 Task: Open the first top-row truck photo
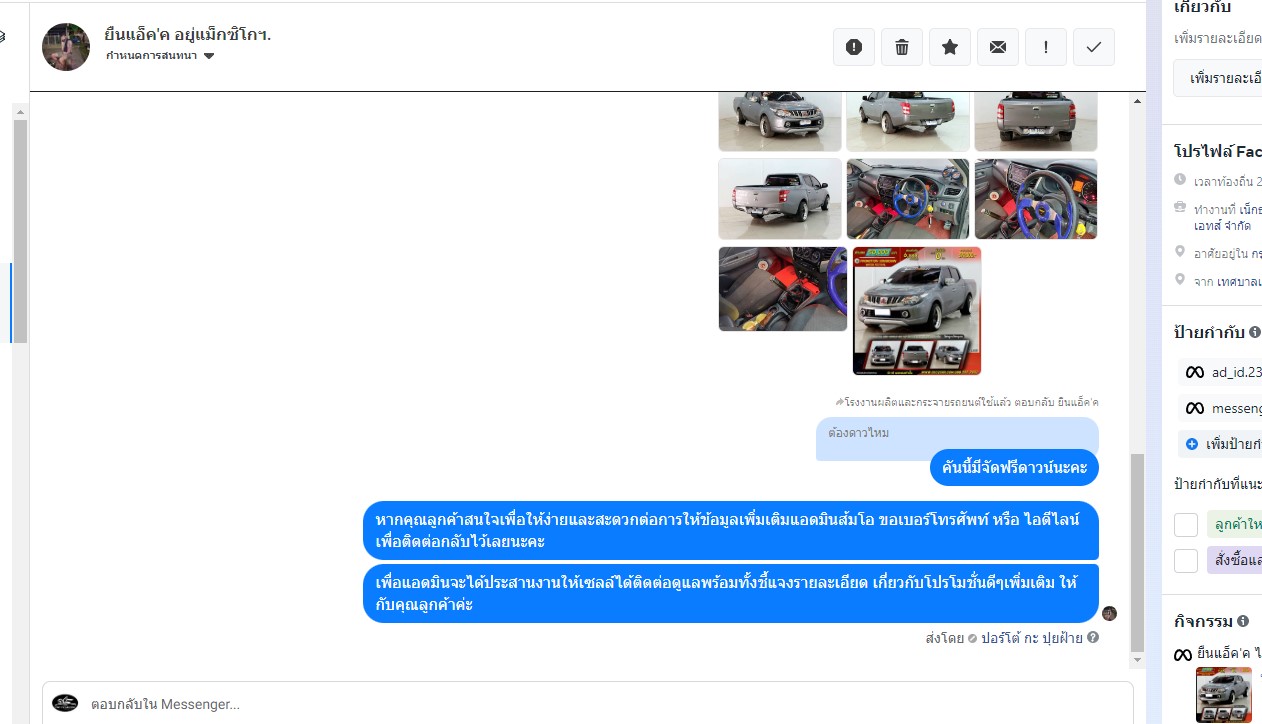tap(780, 121)
